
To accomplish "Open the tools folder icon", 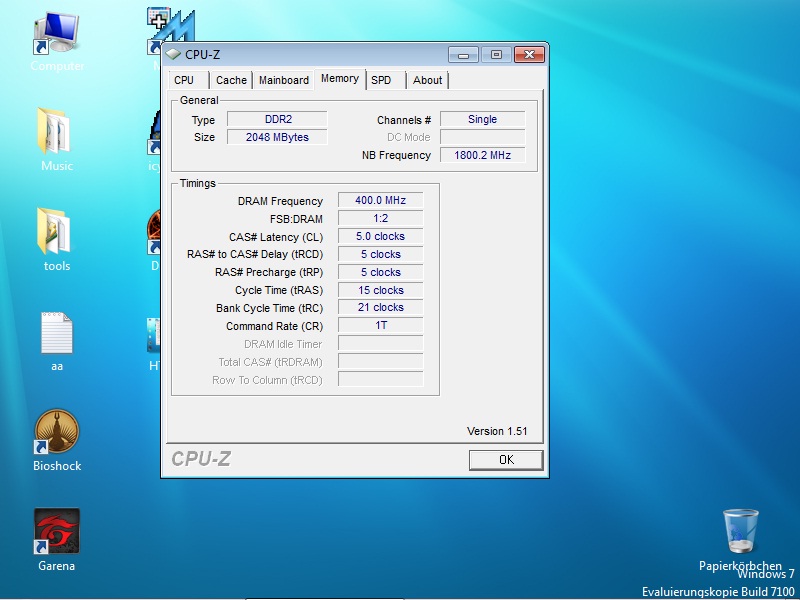I will [56, 239].
